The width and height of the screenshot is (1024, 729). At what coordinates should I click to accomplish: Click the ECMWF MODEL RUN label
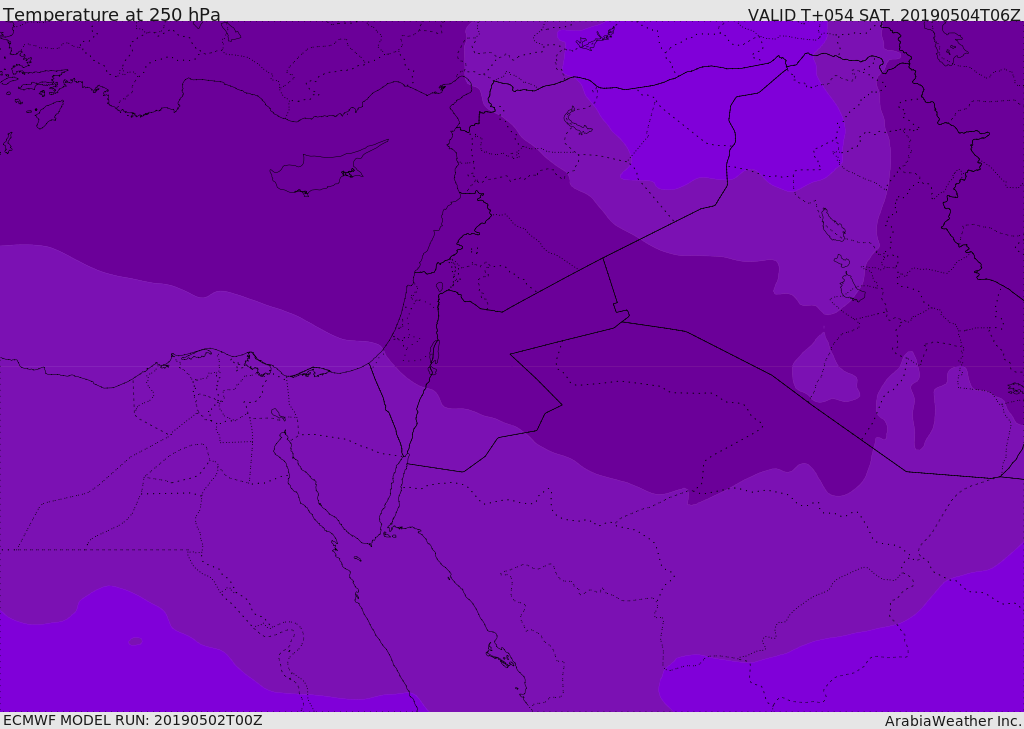pos(132,720)
